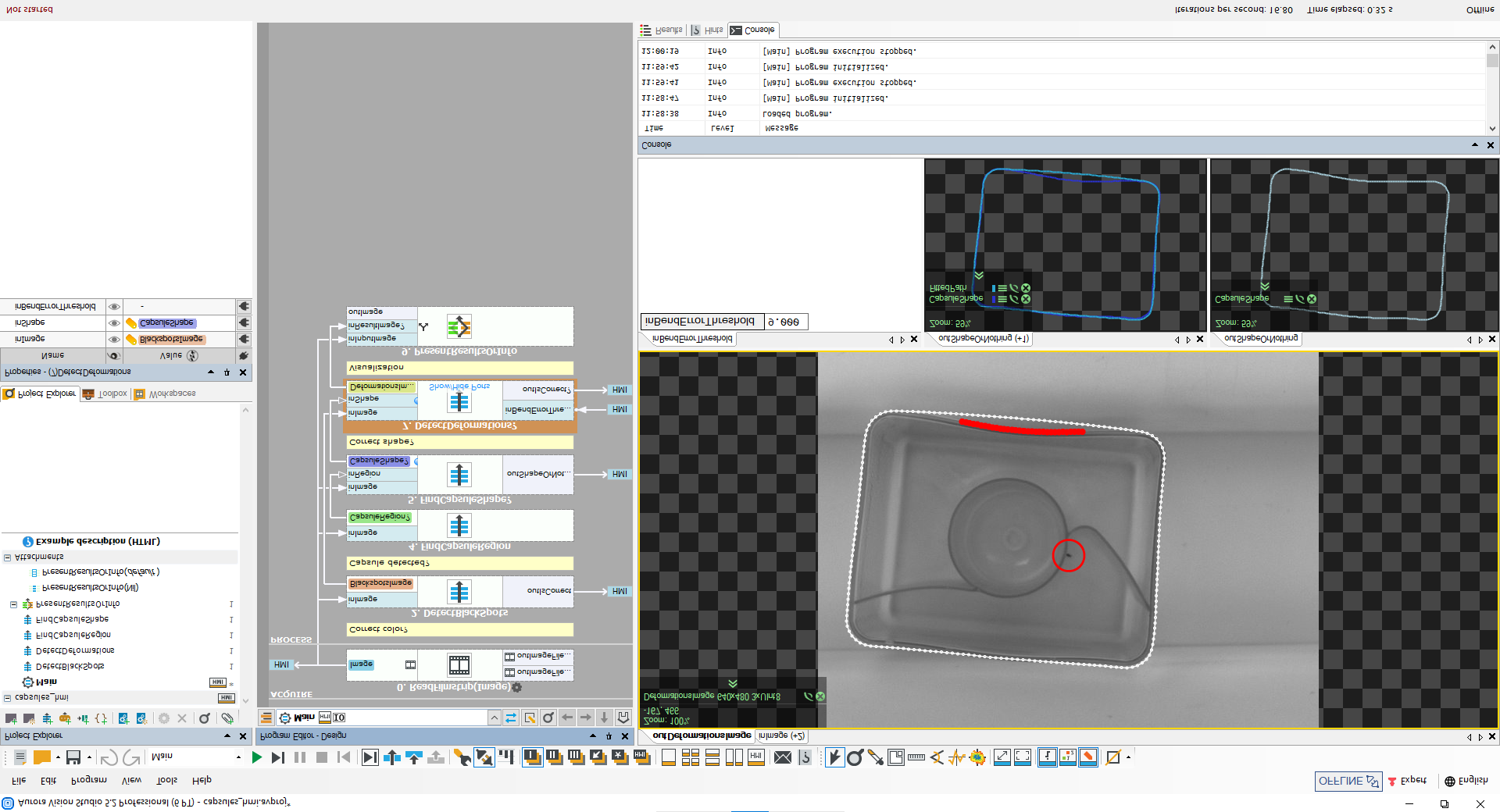Click the Save project icon
Viewport: 1500px width, 812px height.
[73, 757]
